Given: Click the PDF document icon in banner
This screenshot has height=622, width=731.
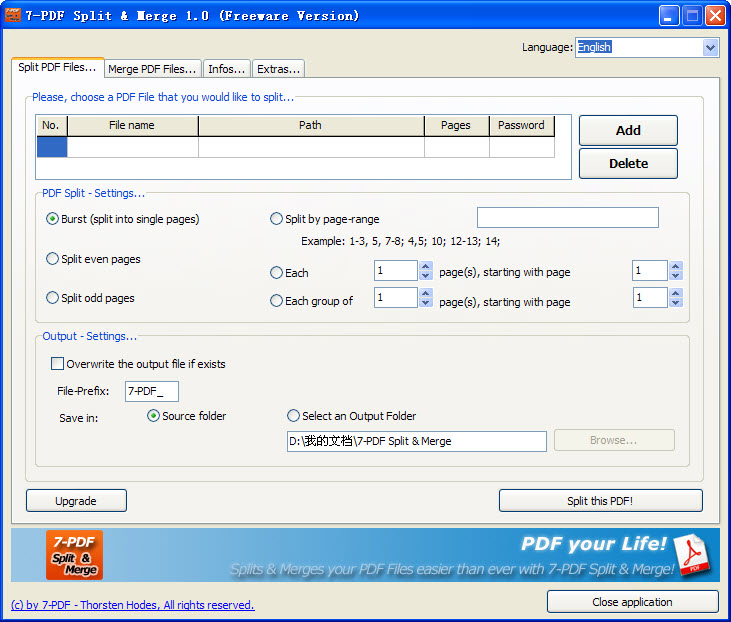Looking at the screenshot, I should point(691,556).
